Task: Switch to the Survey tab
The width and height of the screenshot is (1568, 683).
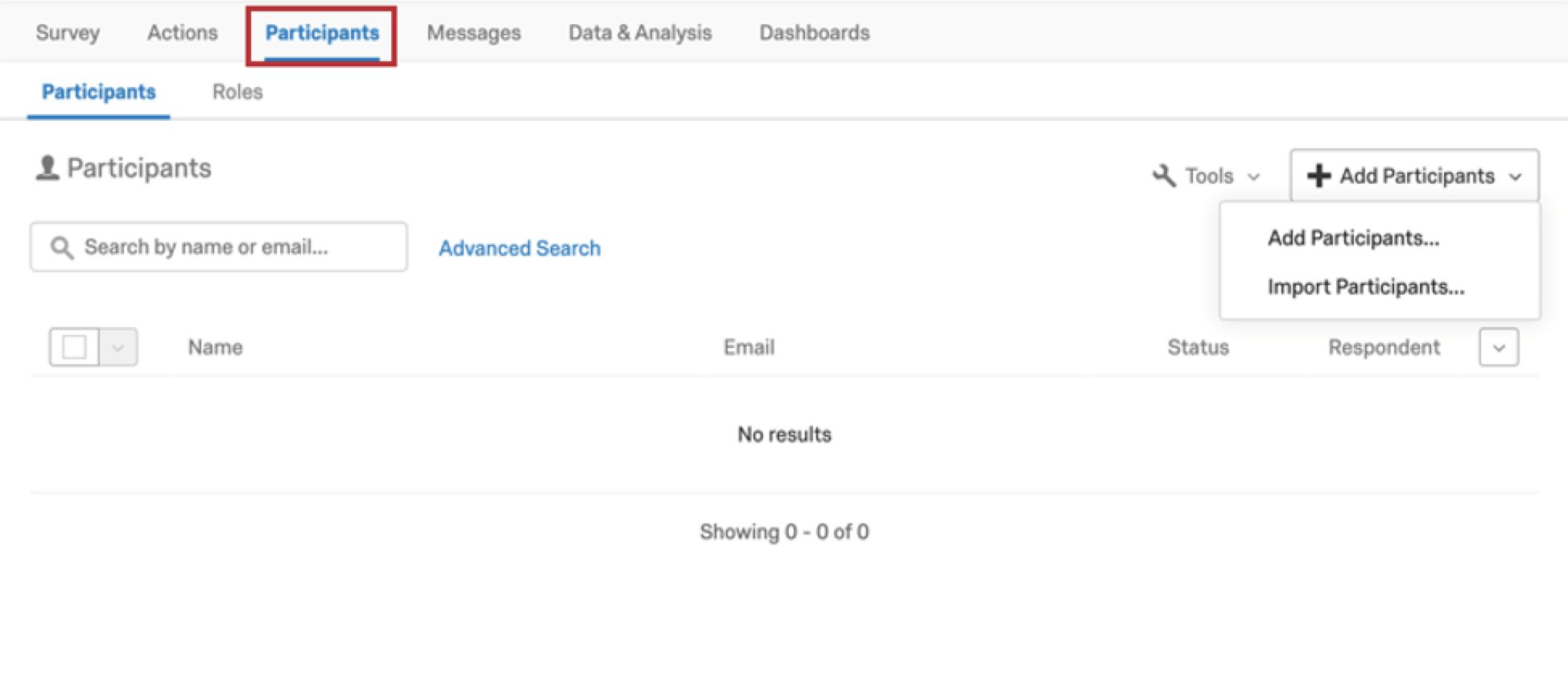Action: pyautogui.click(x=68, y=33)
